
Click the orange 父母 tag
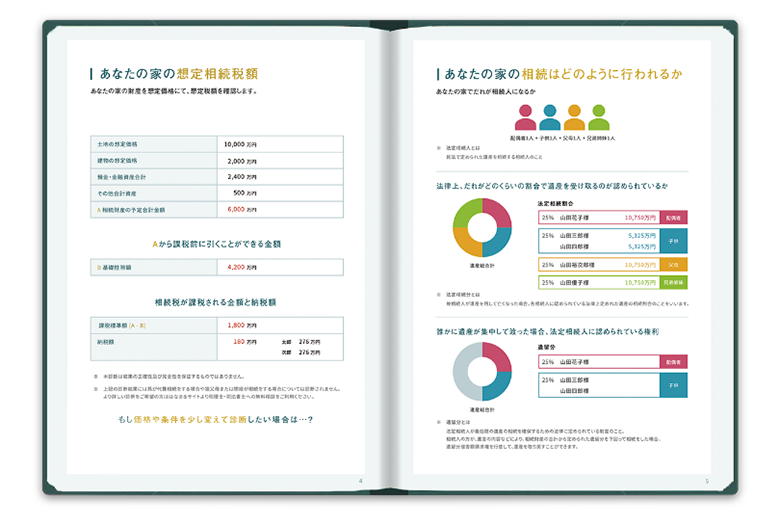click(x=674, y=265)
